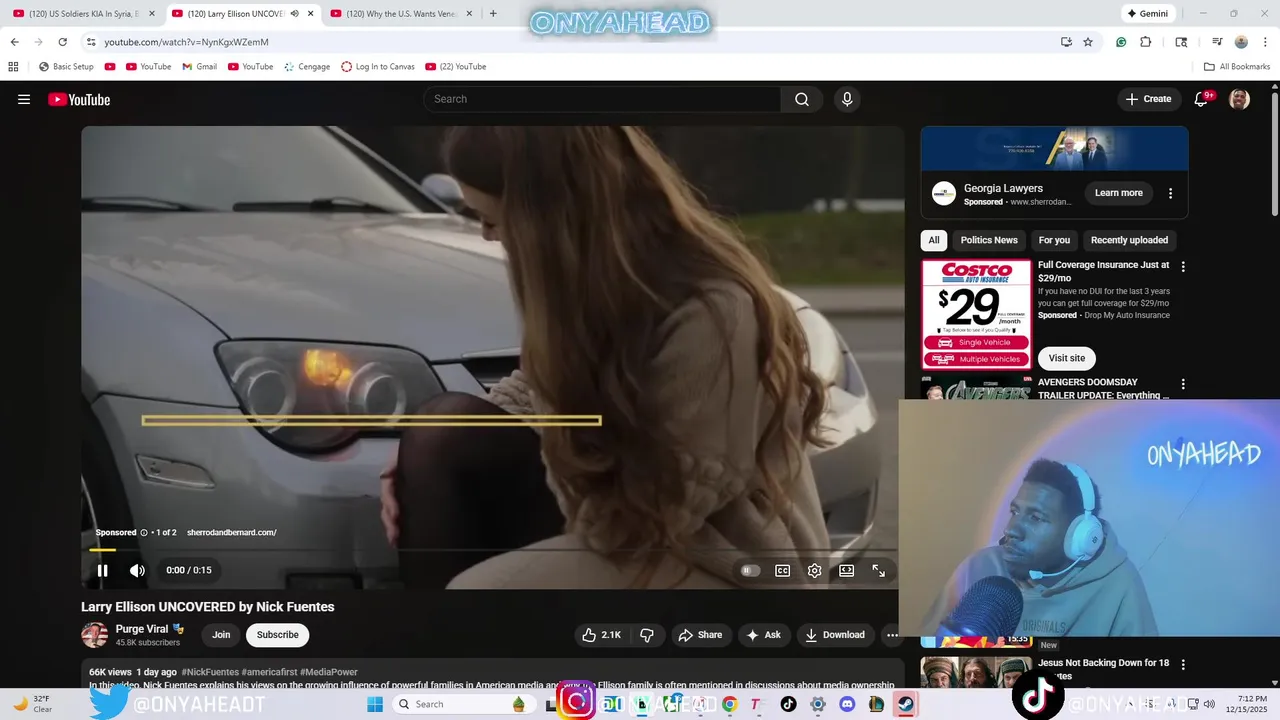
Task: Click the magnifier search button
Action: 802,99
